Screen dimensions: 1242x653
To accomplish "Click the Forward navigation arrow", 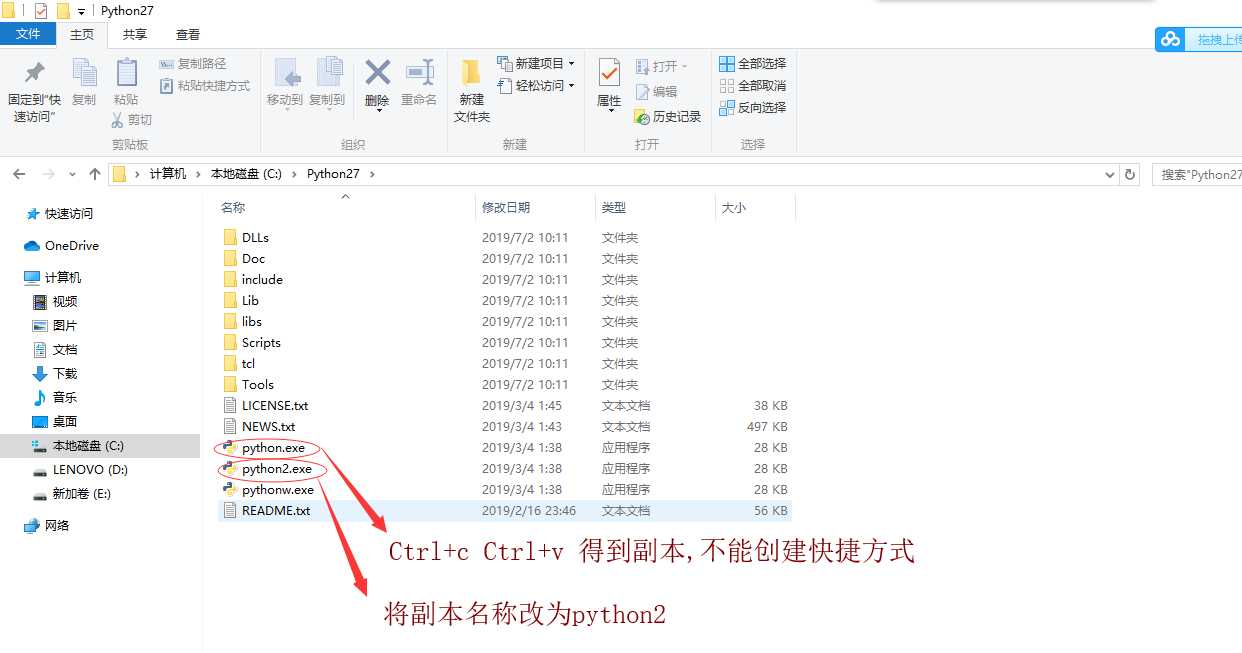I will (49, 174).
